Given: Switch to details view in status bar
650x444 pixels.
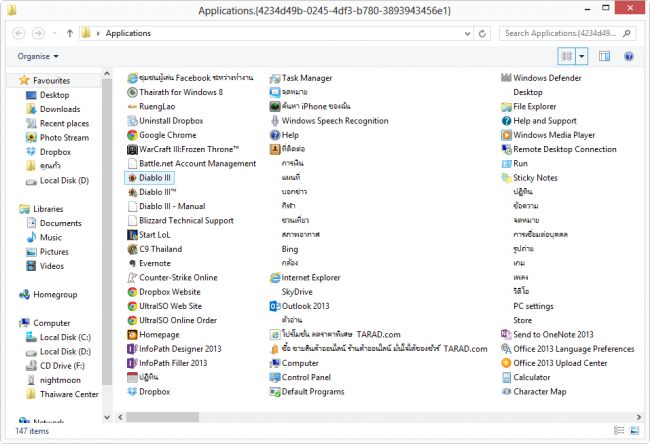Looking at the screenshot, I should click(619, 430).
